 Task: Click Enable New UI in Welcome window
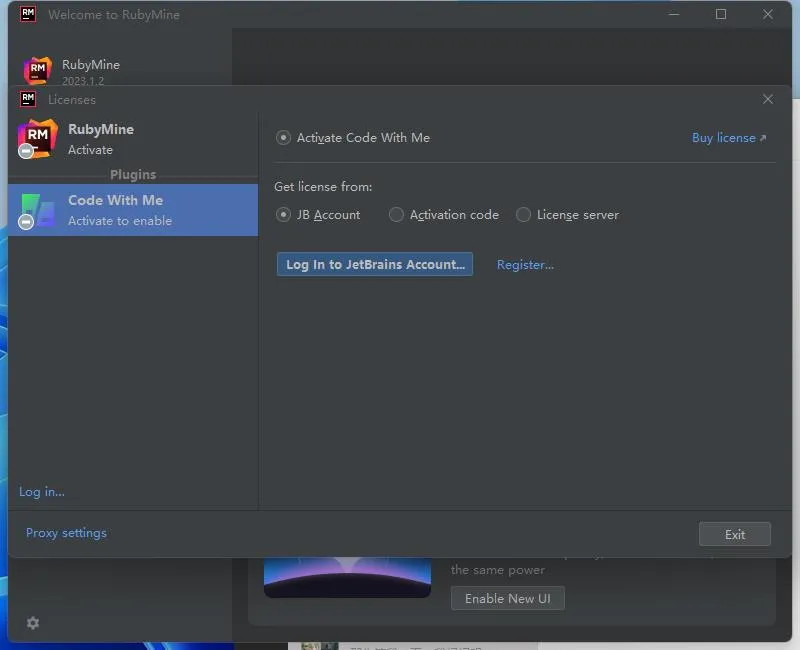[508, 598]
